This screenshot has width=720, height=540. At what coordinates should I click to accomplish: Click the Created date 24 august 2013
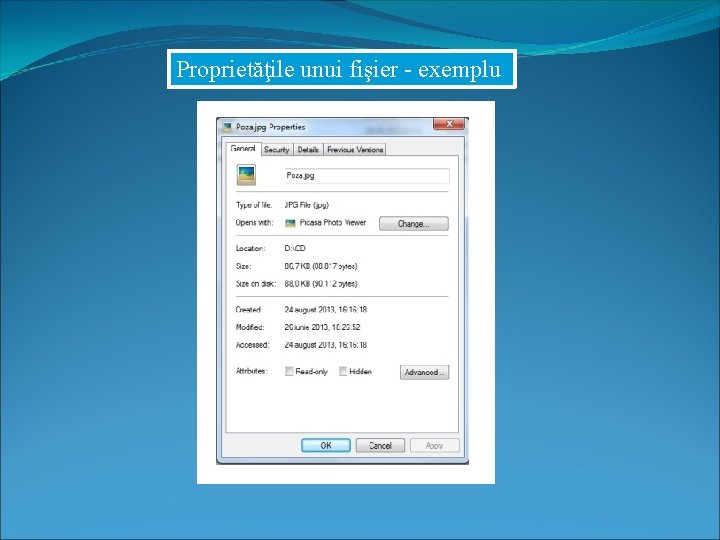coord(326,309)
